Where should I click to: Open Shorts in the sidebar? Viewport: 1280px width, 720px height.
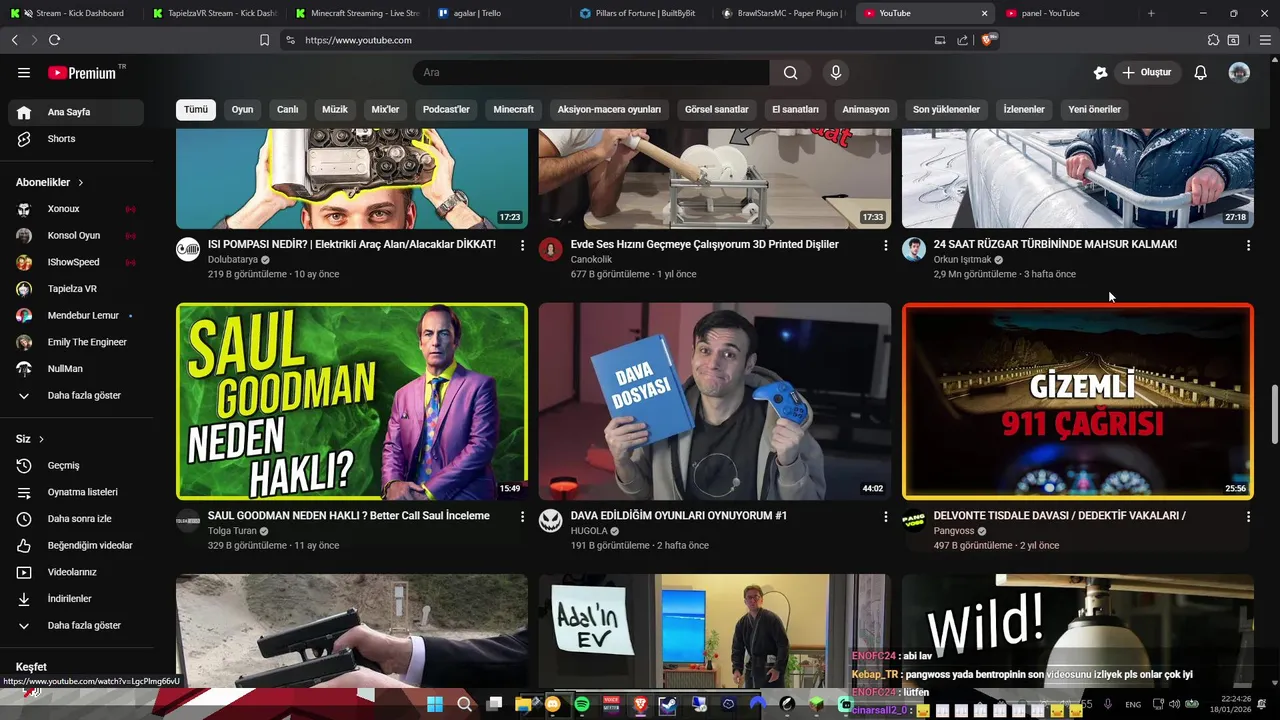pyautogui.click(x=76, y=139)
